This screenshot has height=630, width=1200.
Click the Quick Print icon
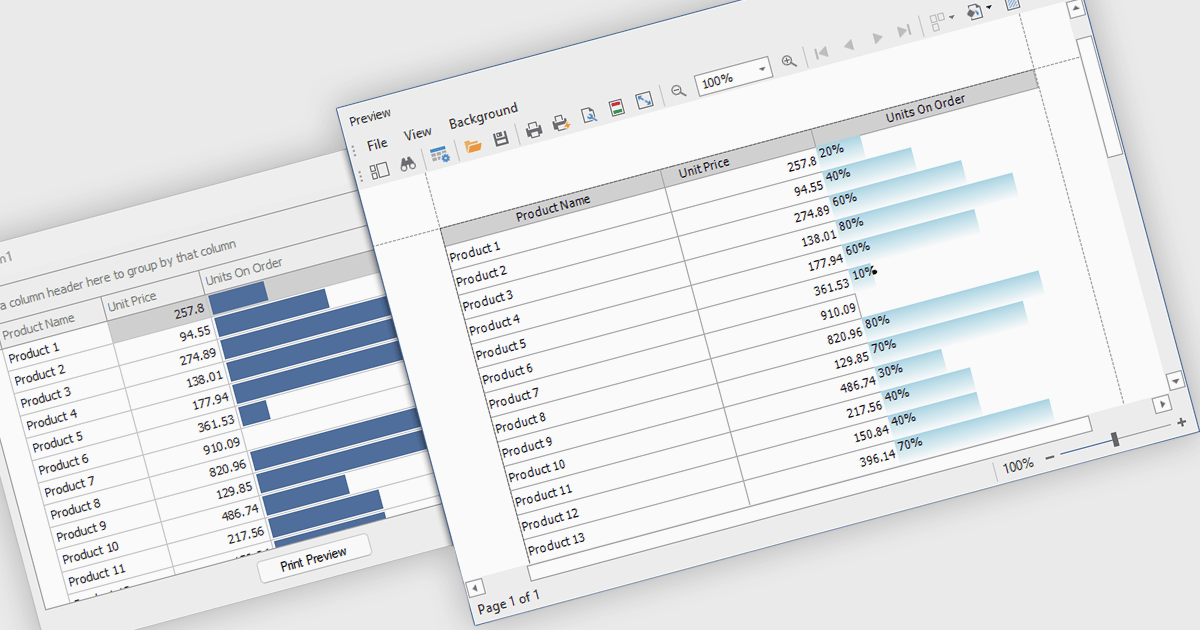point(561,123)
